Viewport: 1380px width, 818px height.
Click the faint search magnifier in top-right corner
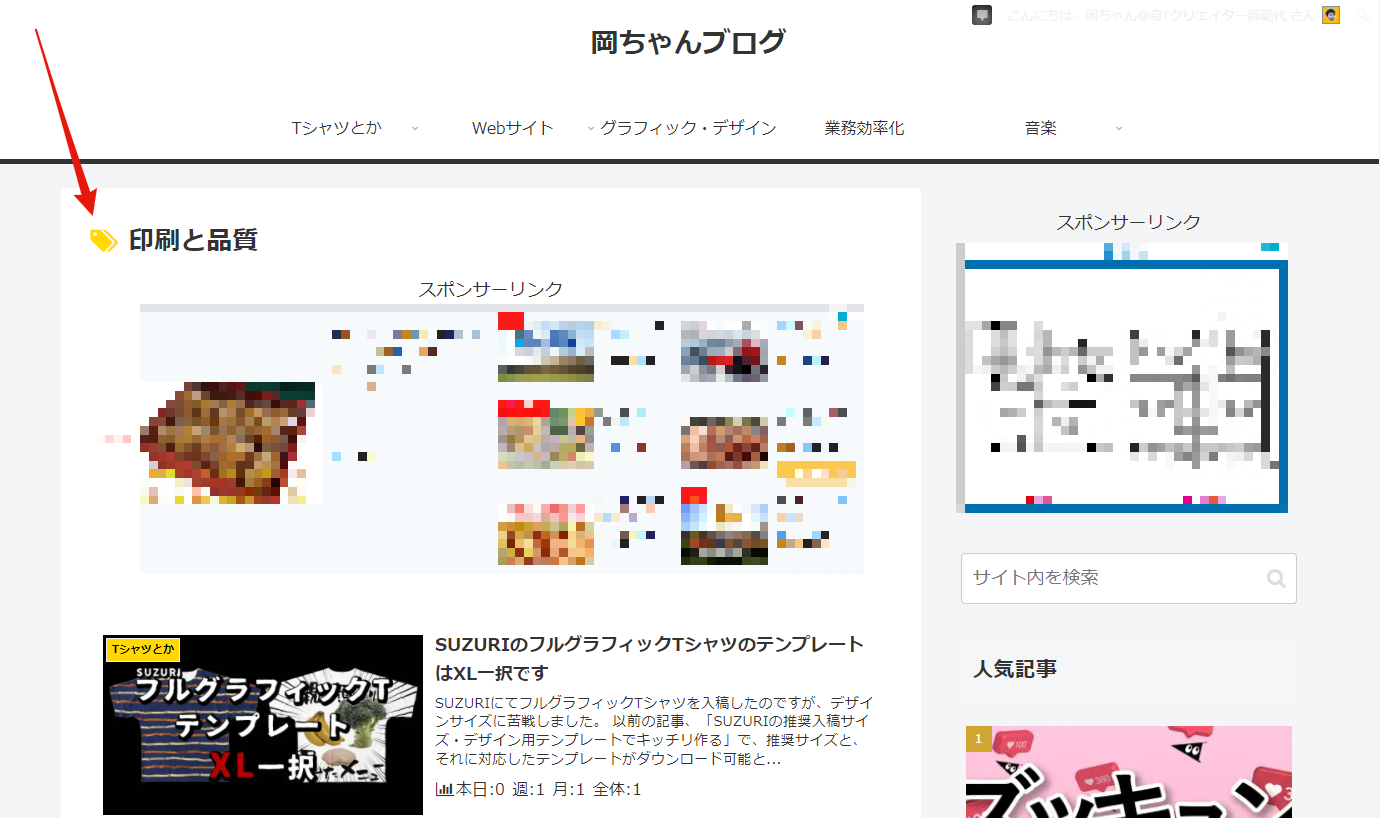coord(1362,15)
